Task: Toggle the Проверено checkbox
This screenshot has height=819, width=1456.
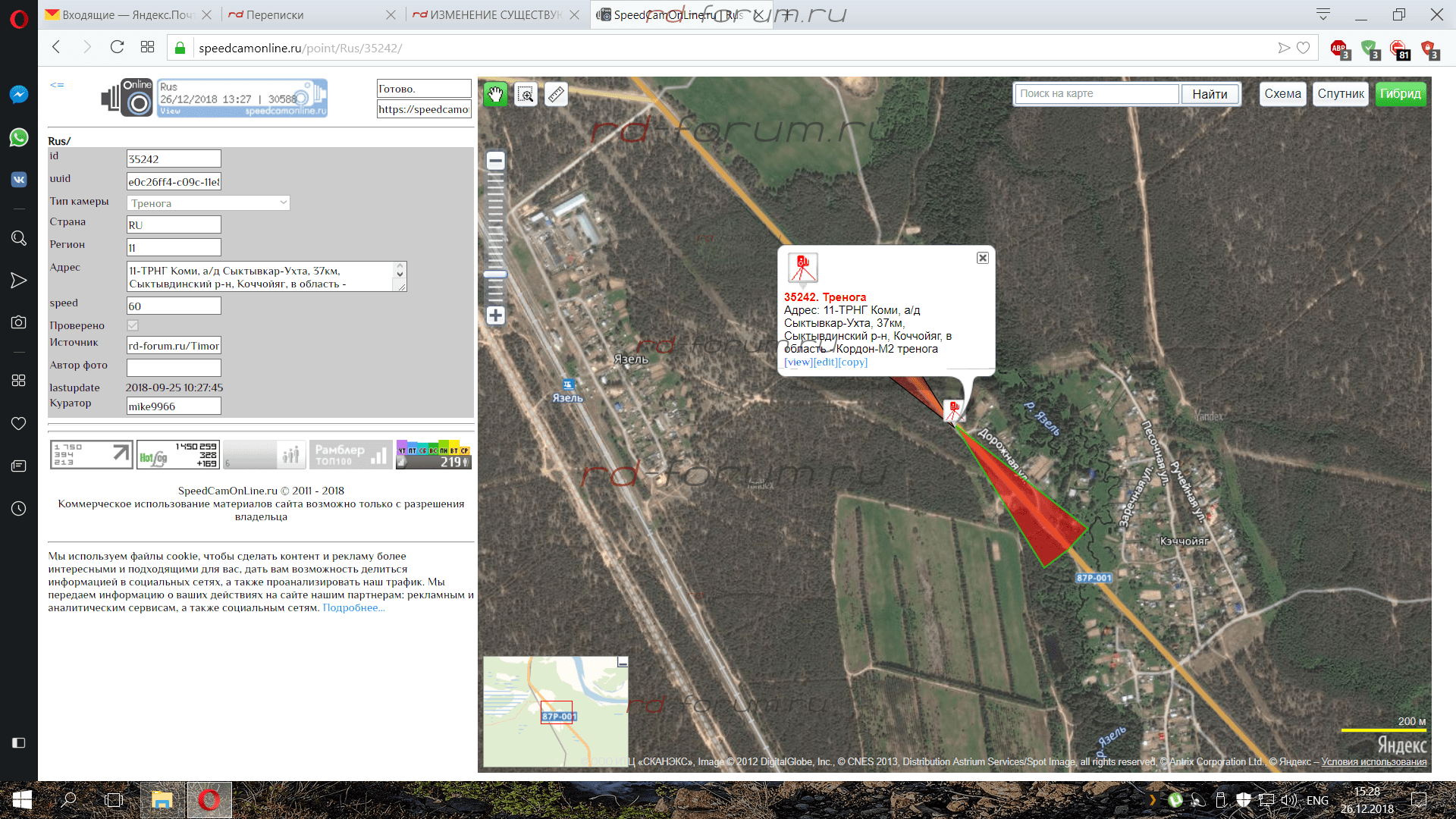Action: (133, 325)
